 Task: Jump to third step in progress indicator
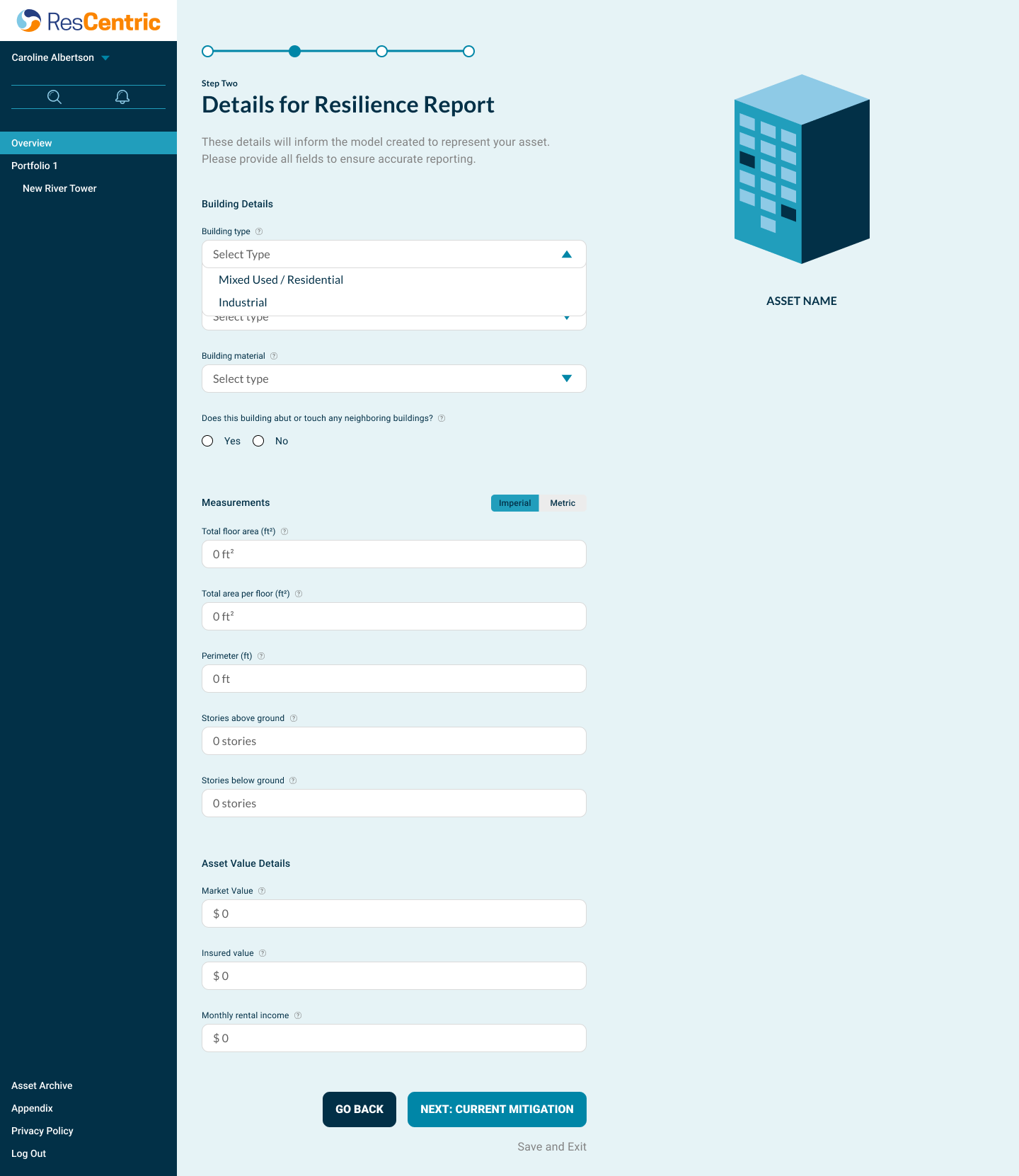point(382,52)
